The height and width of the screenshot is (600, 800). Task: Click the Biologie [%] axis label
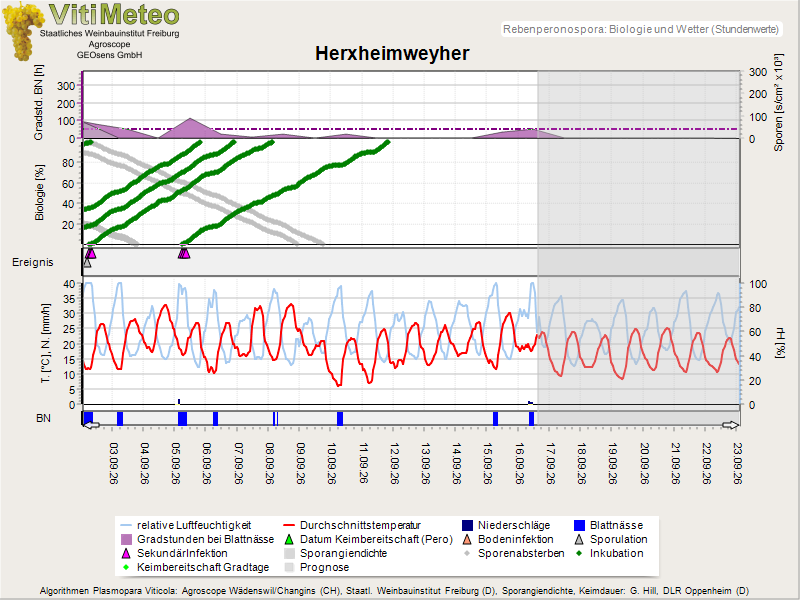click(x=39, y=192)
